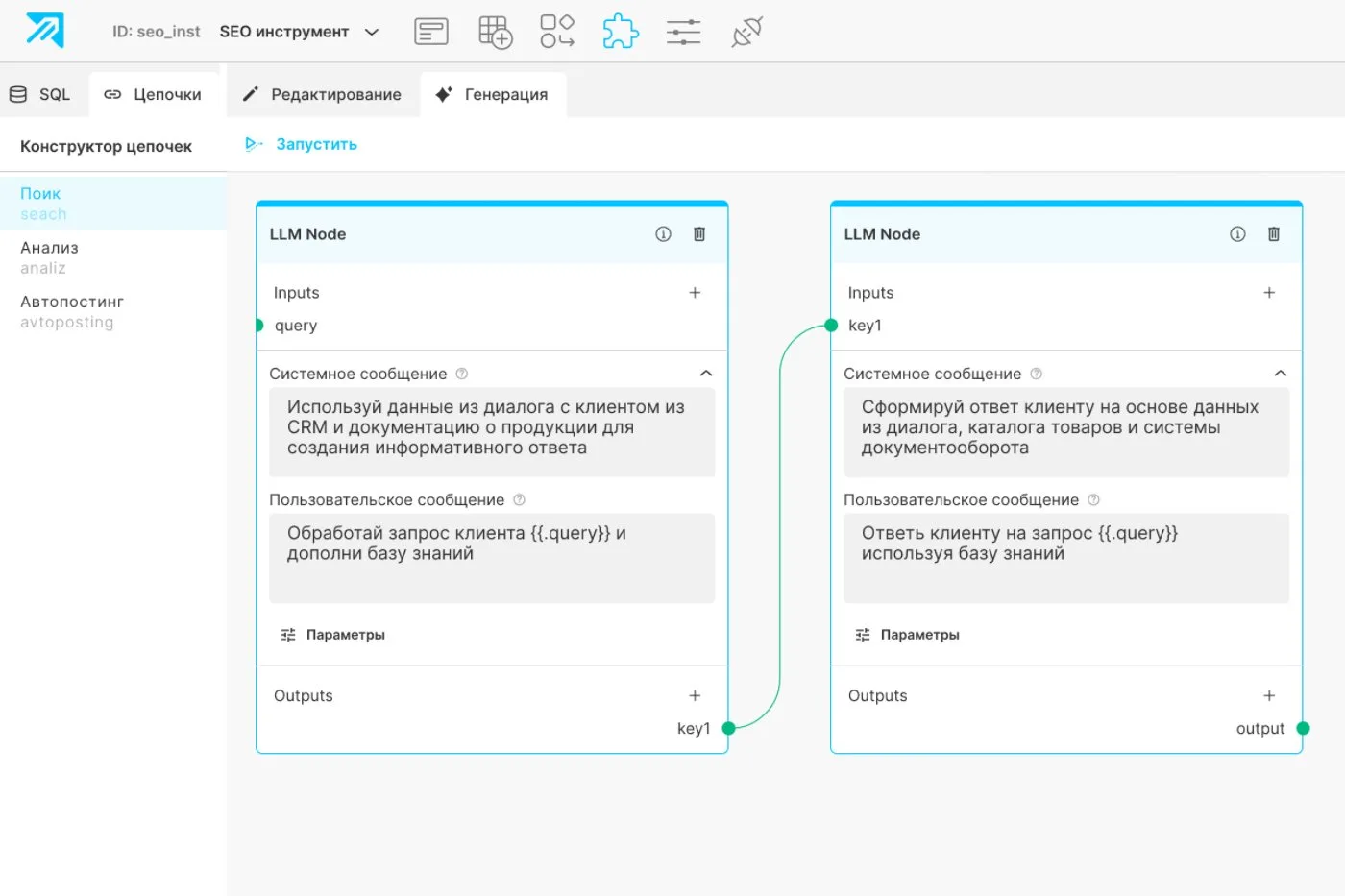
Task: Click the sliders settings icon in header
Action: pyautogui.click(x=683, y=32)
